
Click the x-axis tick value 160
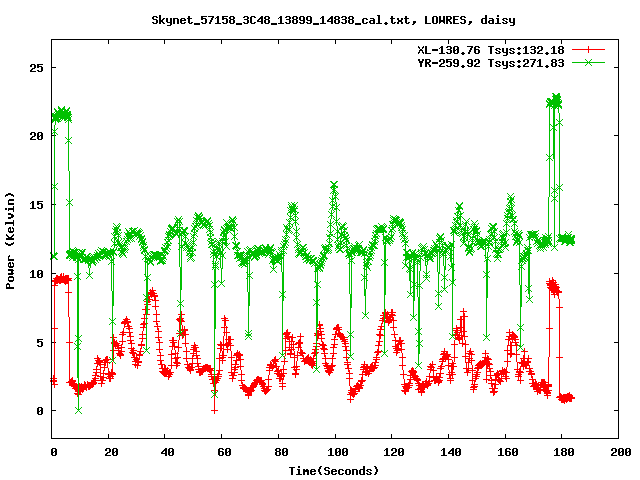(x=507, y=452)
